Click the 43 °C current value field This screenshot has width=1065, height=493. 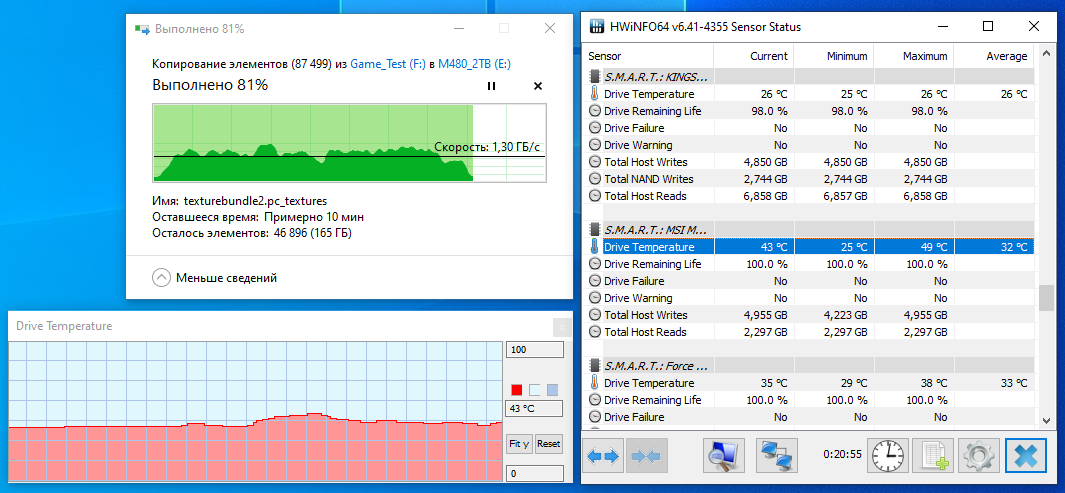click(x=535, y=409)
